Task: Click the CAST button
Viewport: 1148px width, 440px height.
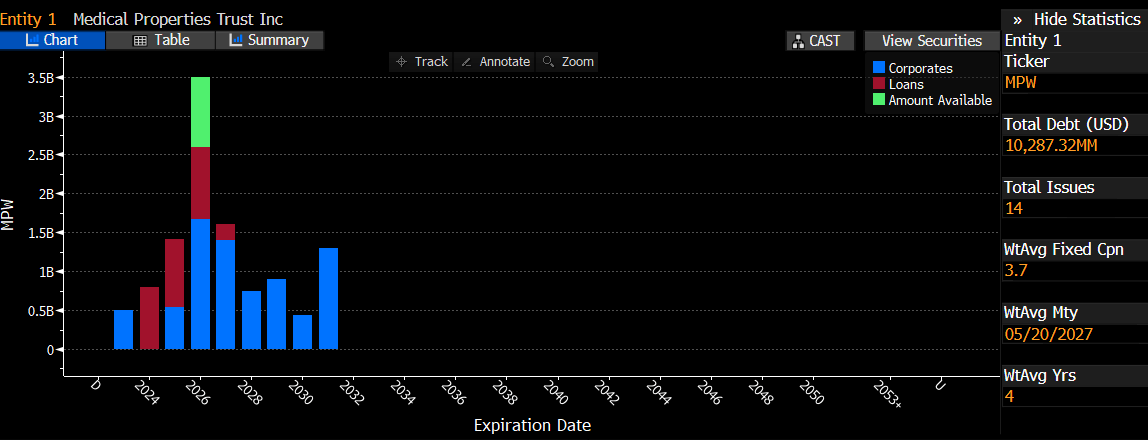Action: pos(820,41)
